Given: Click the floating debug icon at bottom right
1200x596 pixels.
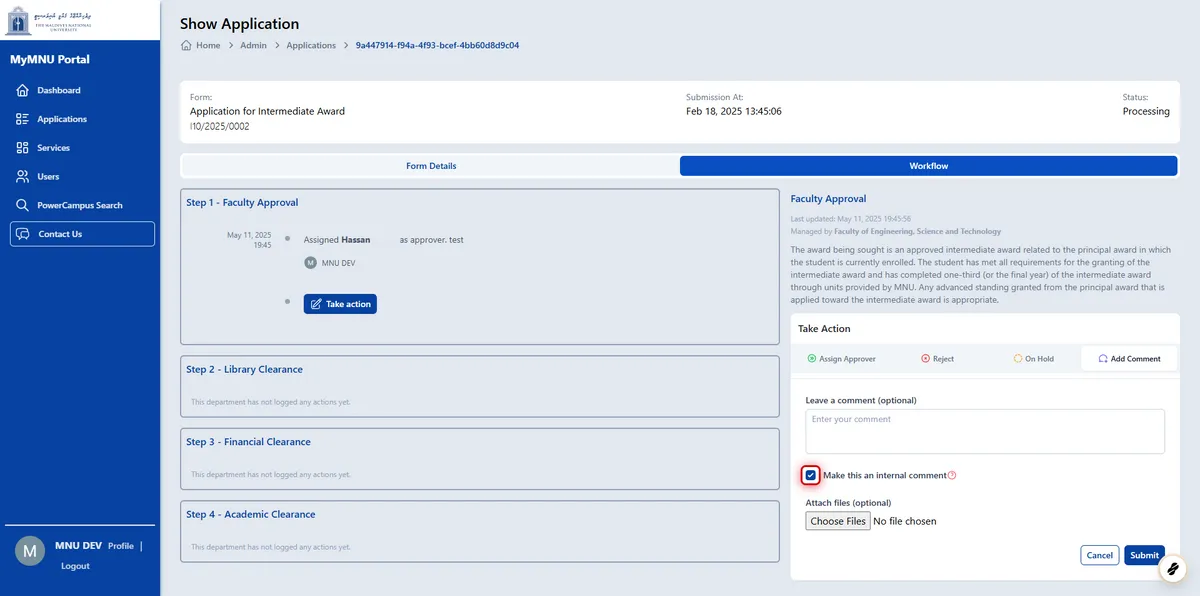Looking at the screenshot, I should (x=1173, y=568).
